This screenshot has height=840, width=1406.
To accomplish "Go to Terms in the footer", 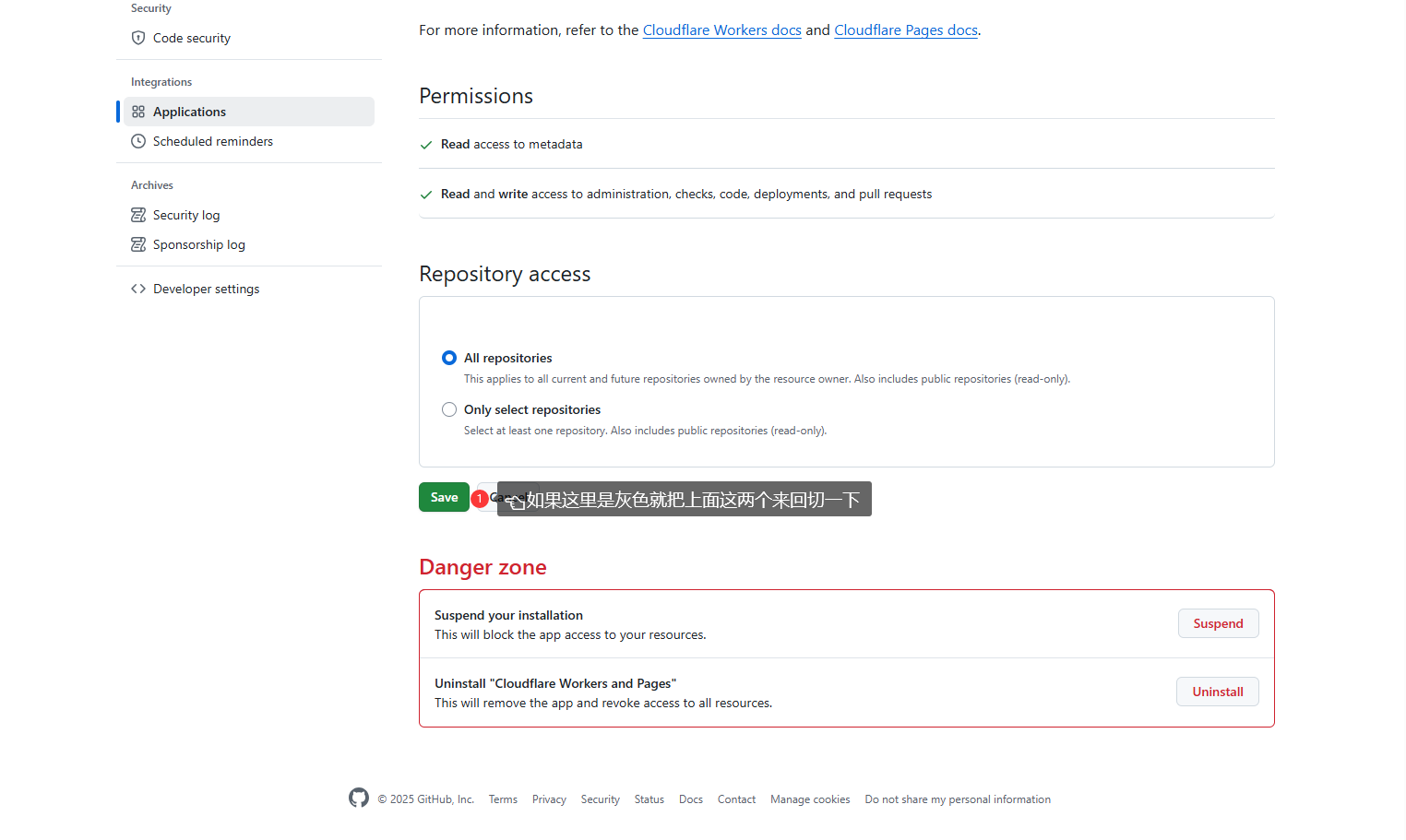I will point(503,799).
